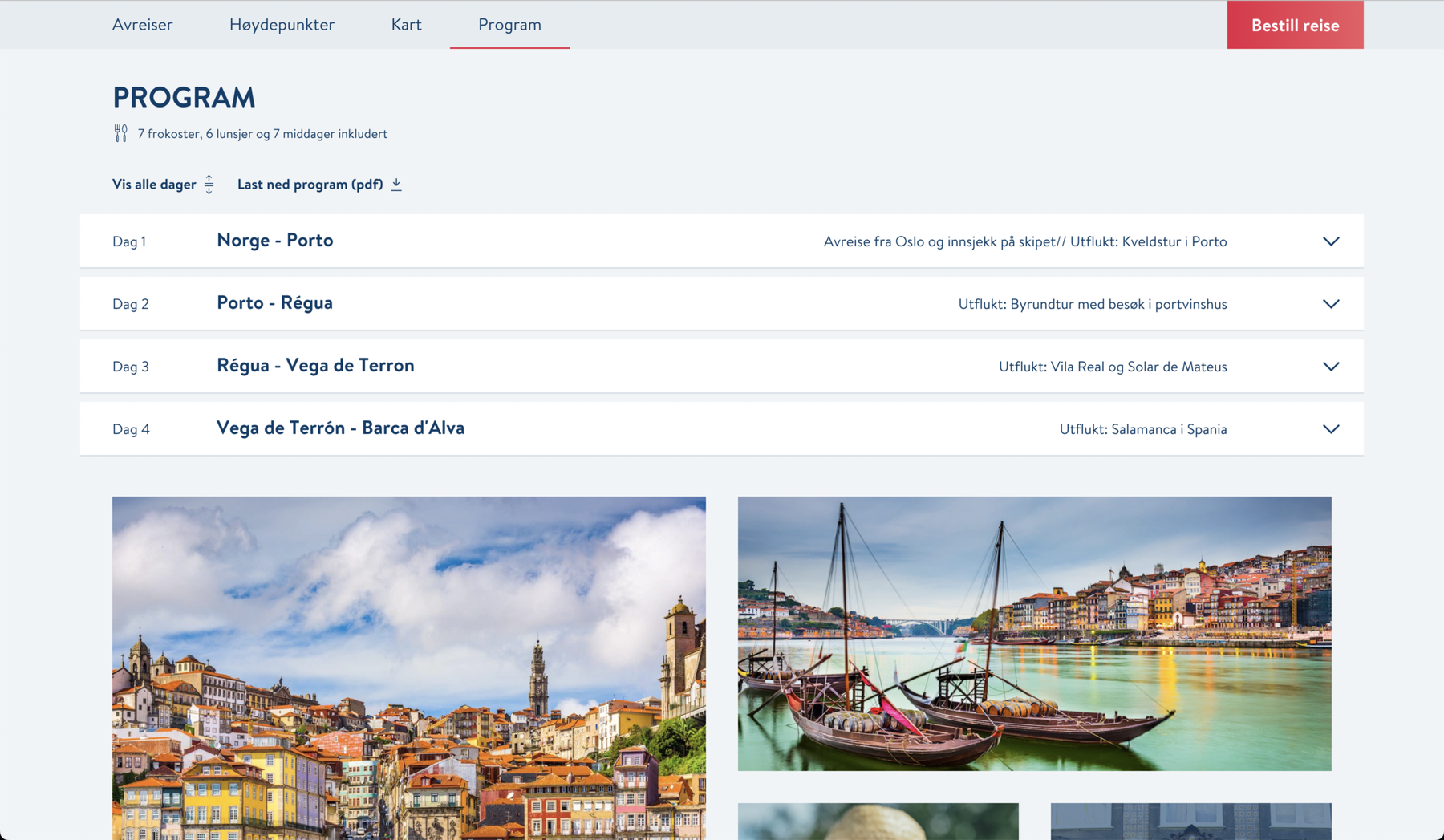The image size is (1444, 840).
Task: Expand Dag 4 chevron arrow
Action: coord(1331,429)
